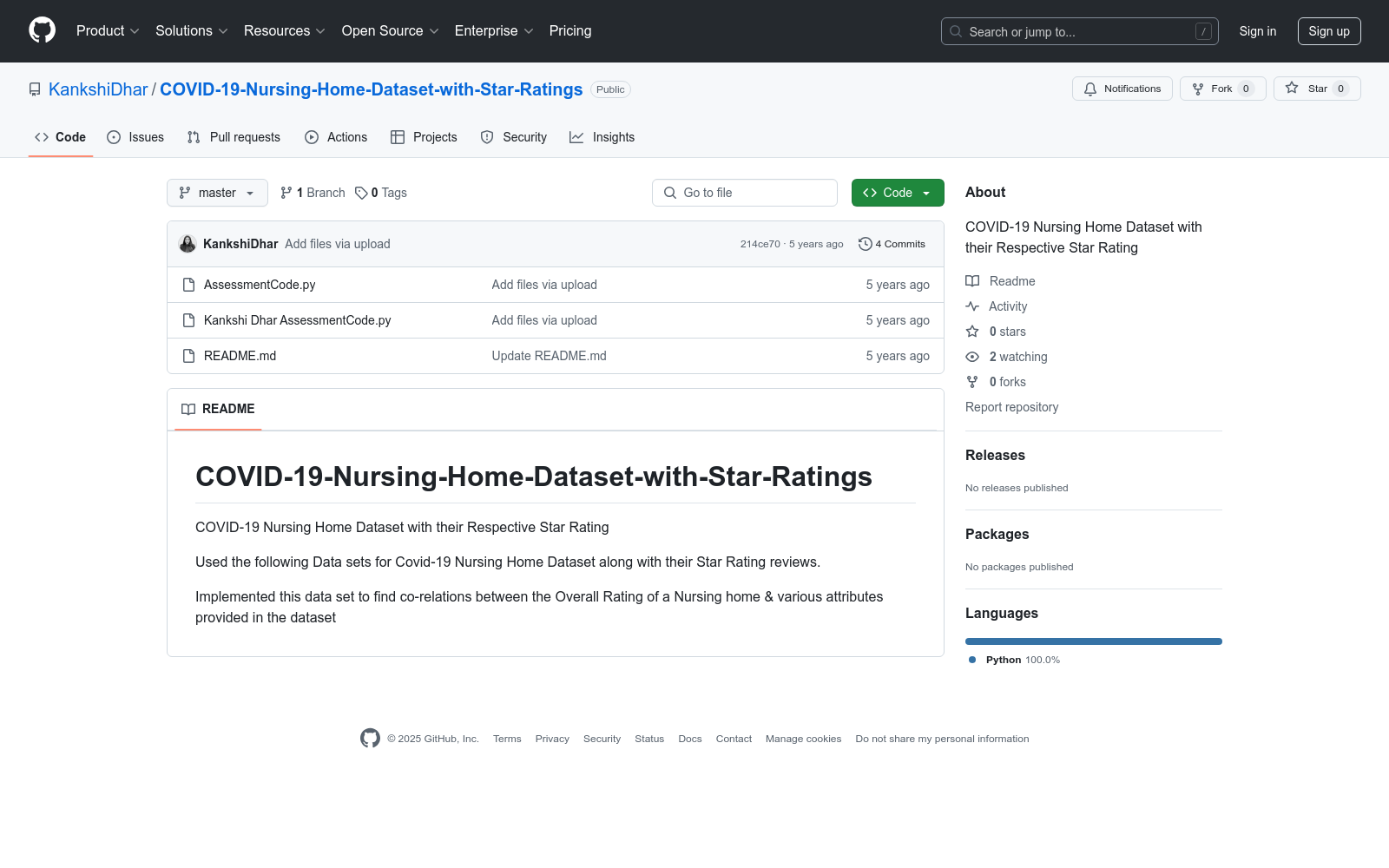Open the Packages section heading
Image resolution: width=1389 pixels, height=868 pixels.
[x=997, y=534]
